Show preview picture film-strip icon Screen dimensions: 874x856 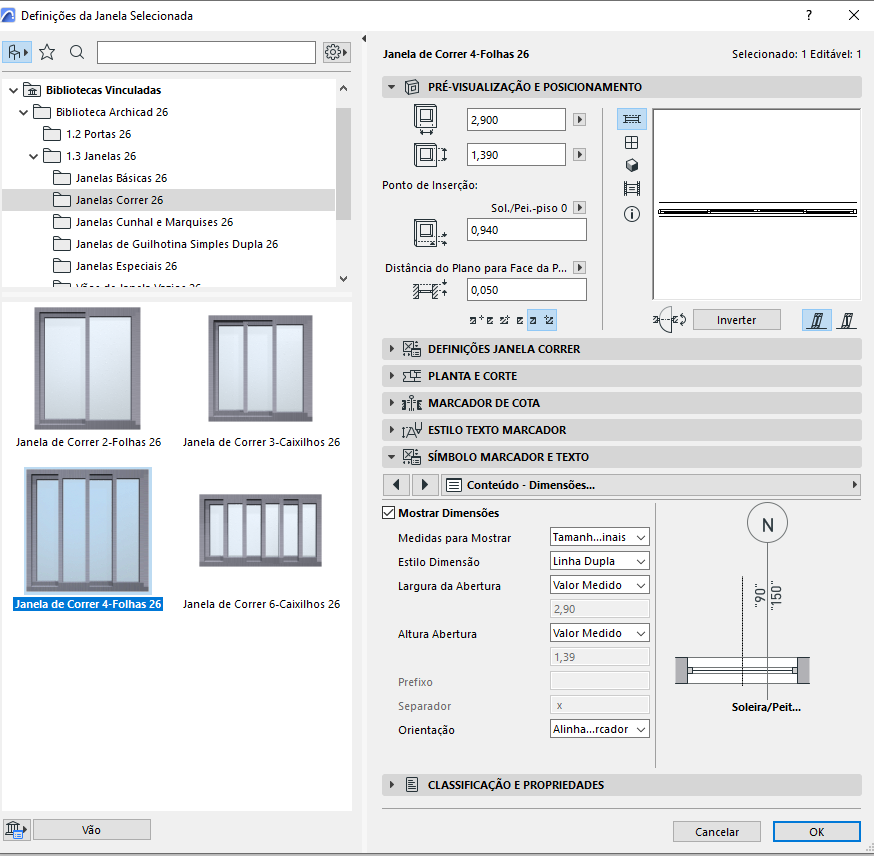[x=632, y=188]
